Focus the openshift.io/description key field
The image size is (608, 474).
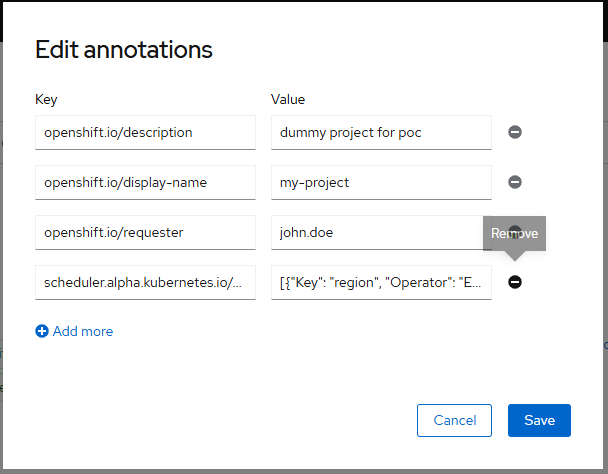coord(145,132)
